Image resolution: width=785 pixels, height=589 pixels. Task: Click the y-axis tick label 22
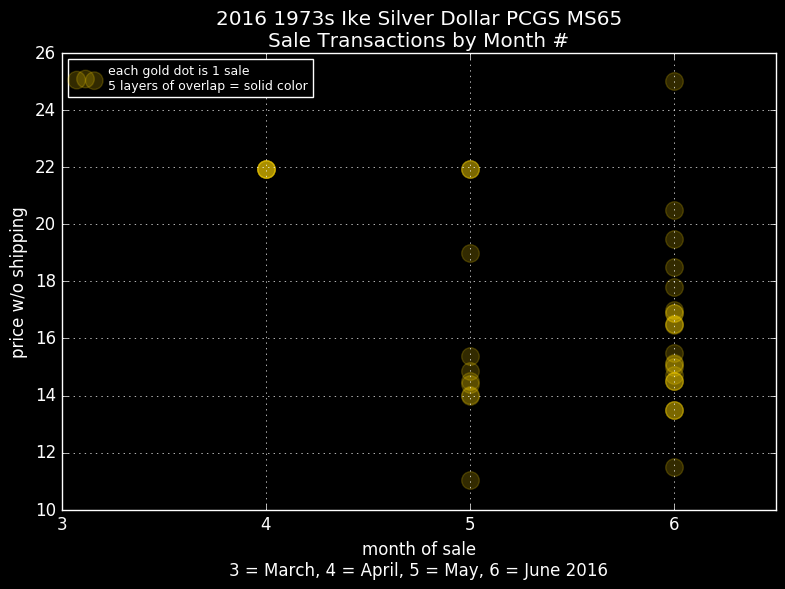pyautogui.click(x=45, y=167)
